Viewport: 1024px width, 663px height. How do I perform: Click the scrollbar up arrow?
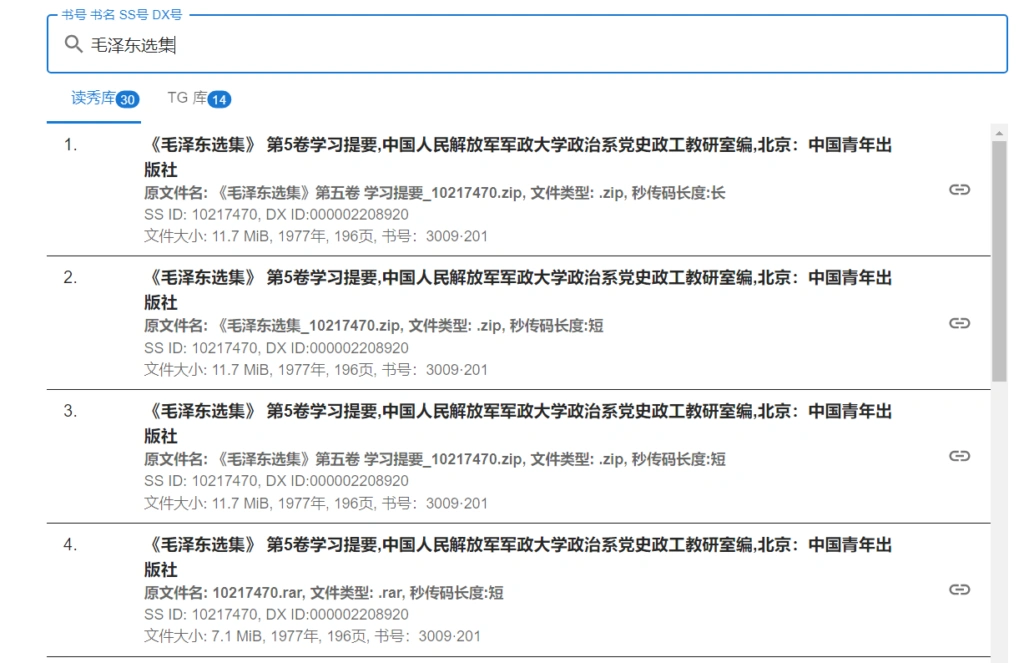[x=999, y=133]
